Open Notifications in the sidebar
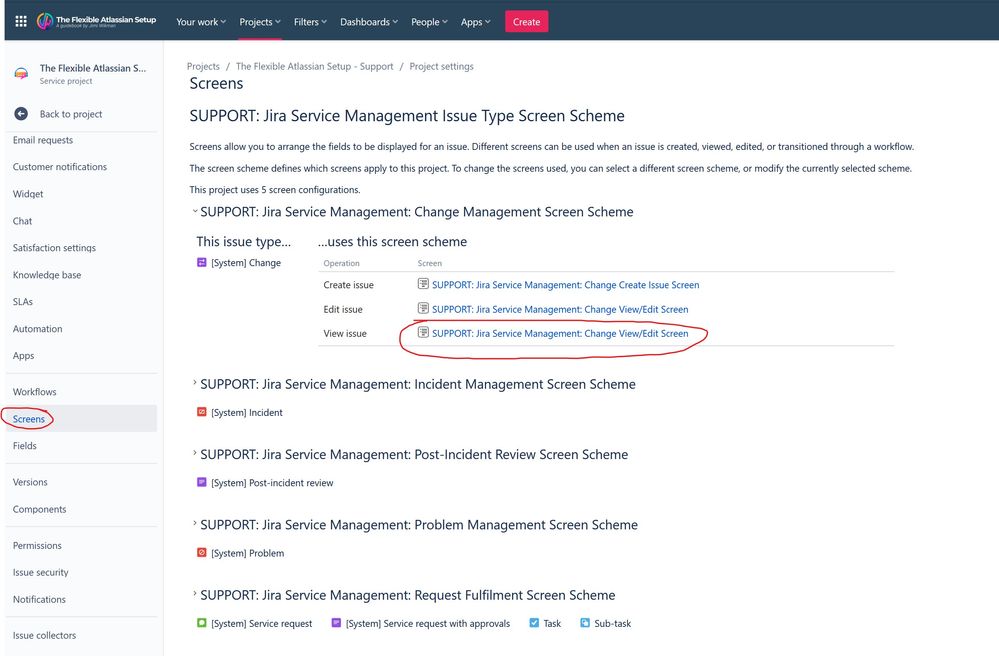 click(x=39, y=599)
